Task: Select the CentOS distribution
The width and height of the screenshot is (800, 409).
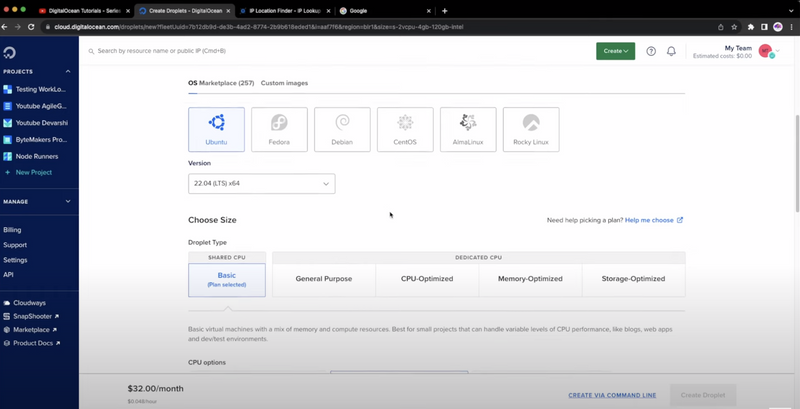Action: point(405,130)
